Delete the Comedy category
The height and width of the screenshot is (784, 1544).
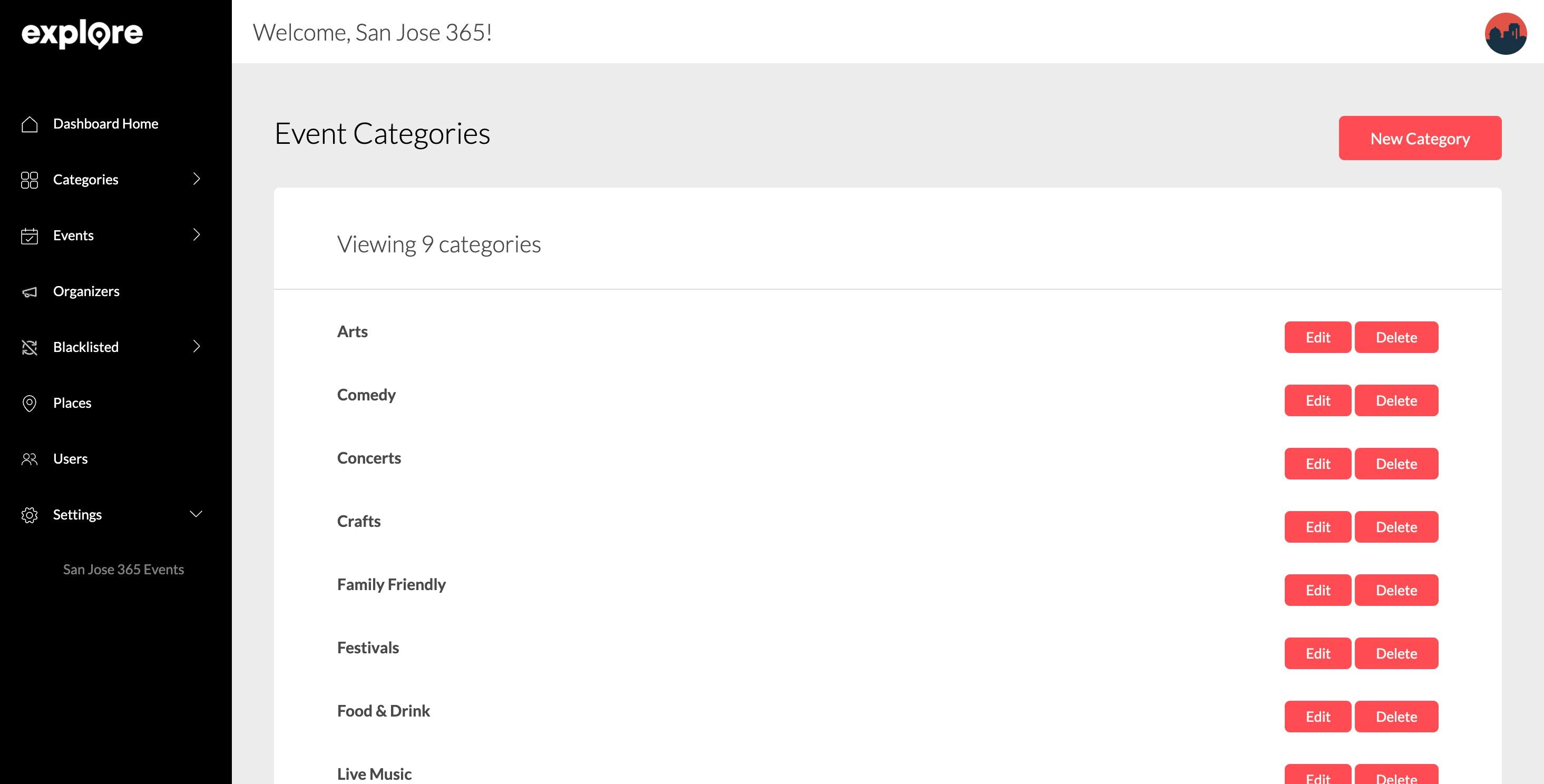click(1396, 400)
